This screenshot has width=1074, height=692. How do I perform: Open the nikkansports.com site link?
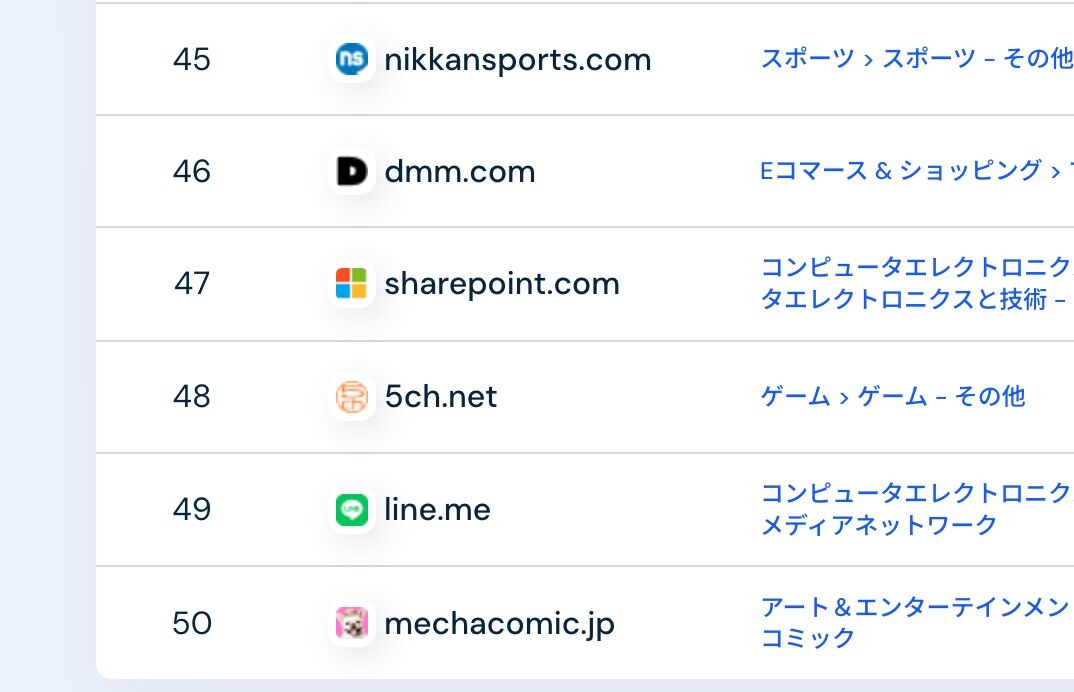coord(518,60)
